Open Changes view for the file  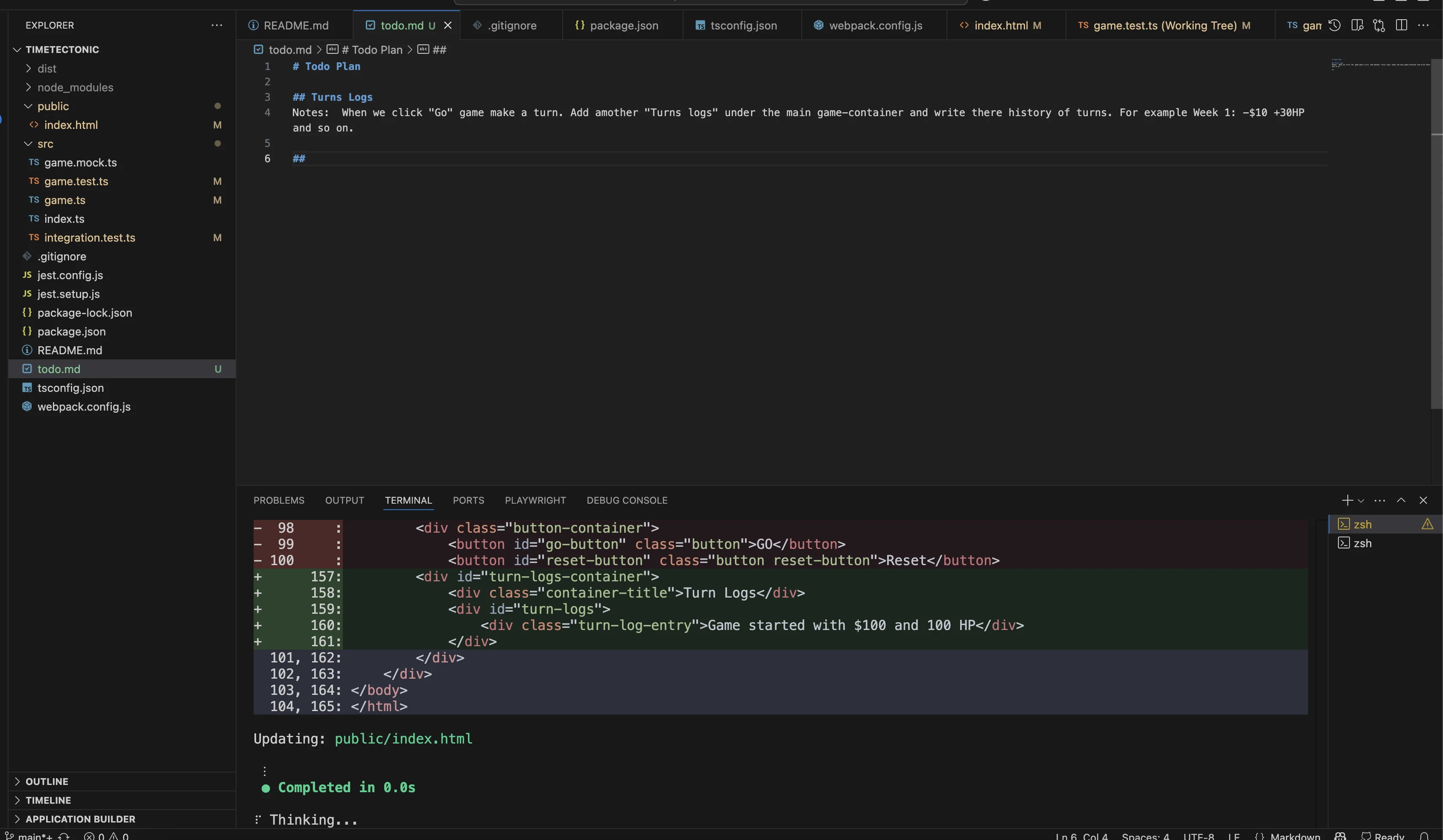pos(1379,25)
